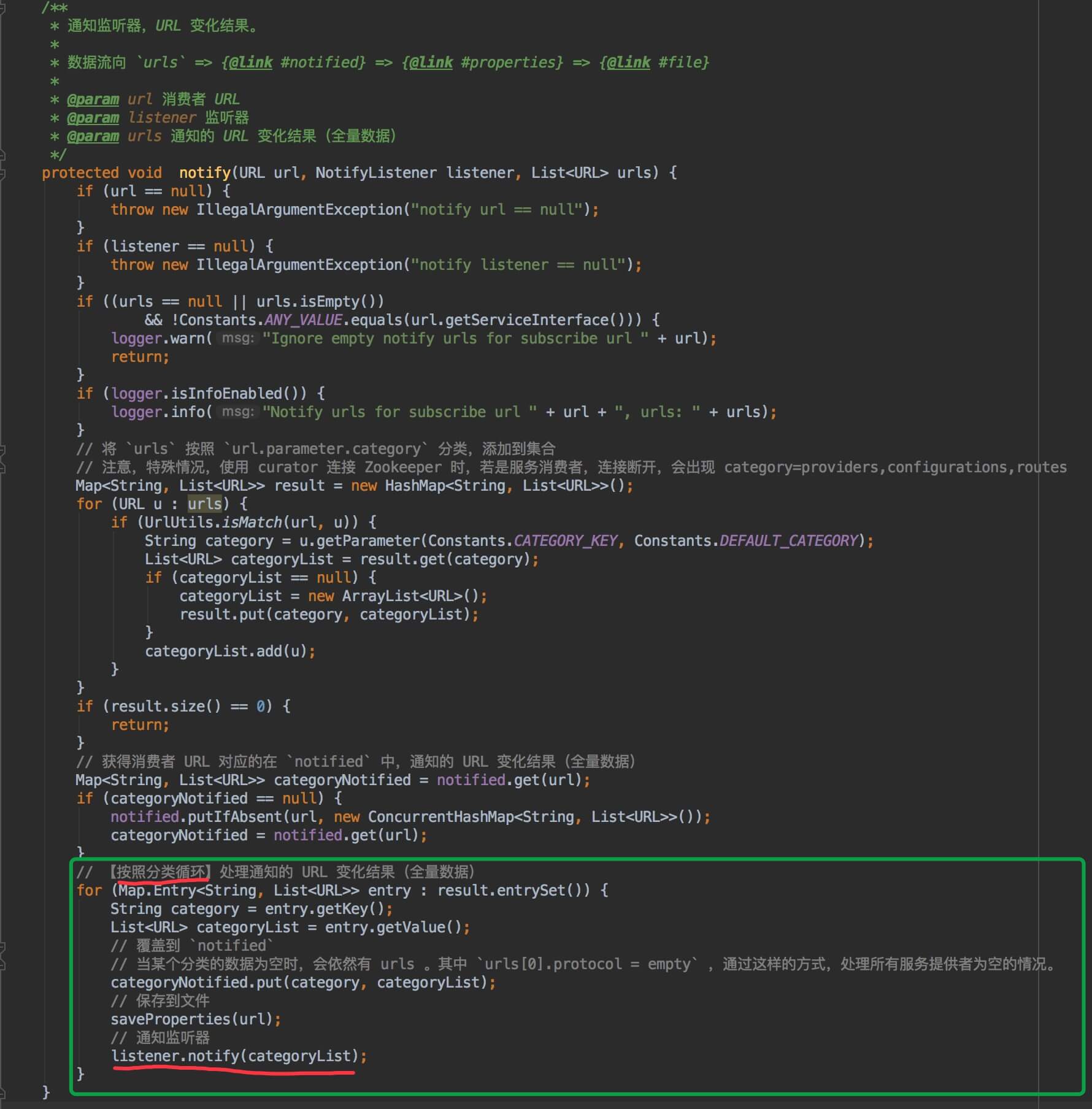
Task: Click the DEFAULT_CATEGORY constant
Action: [x=788, y=541]
